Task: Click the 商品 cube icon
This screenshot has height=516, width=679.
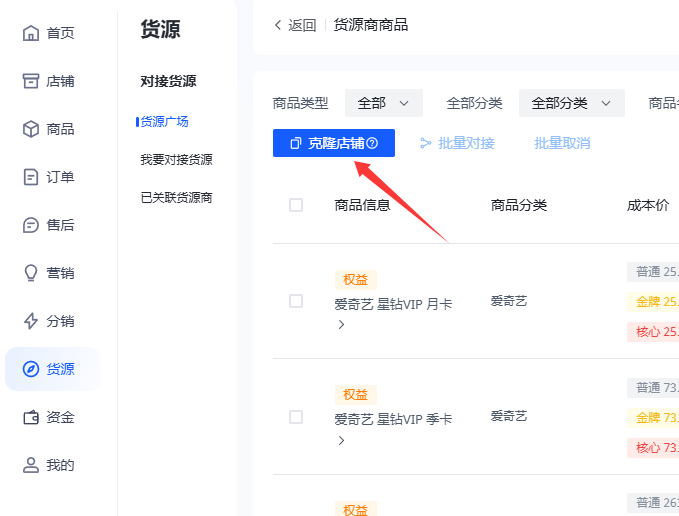Action: click(x=31, y=129)
